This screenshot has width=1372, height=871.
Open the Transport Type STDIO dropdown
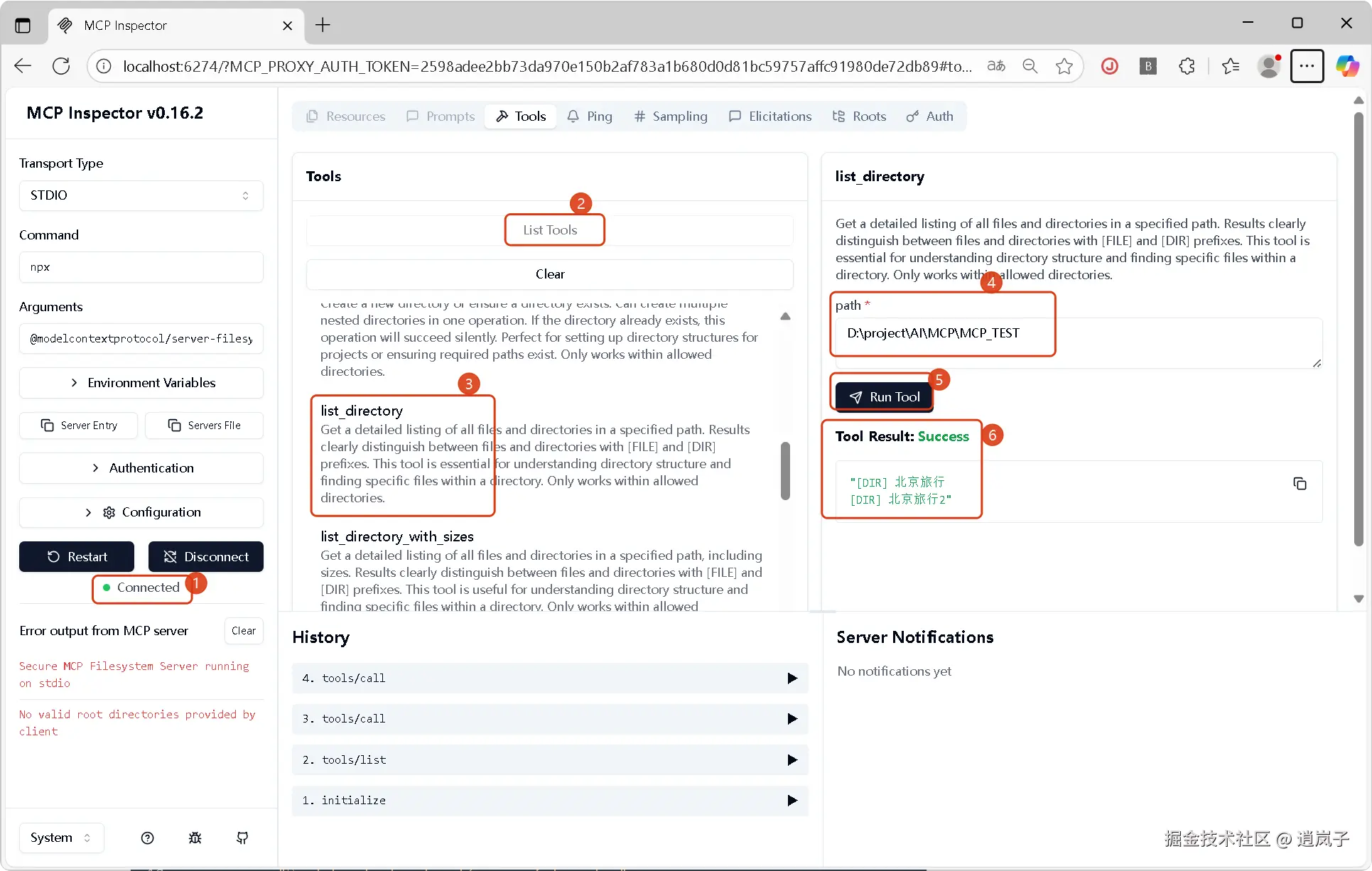(x=141, y=195)
